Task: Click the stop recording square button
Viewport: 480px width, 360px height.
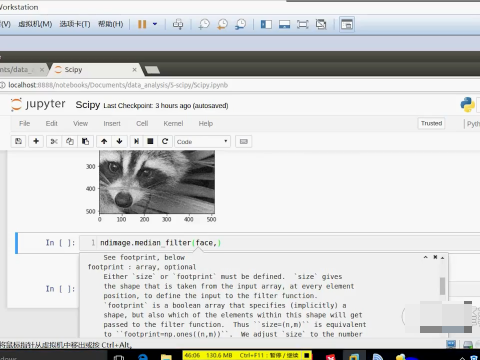Action: 307,355
